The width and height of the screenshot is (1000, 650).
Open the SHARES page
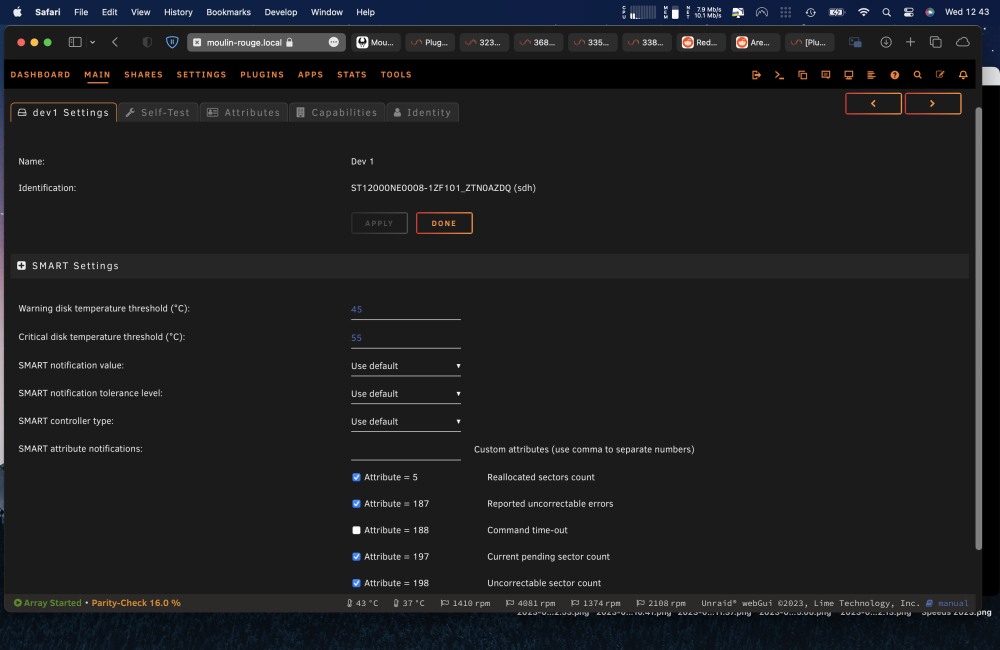point(143,75)
